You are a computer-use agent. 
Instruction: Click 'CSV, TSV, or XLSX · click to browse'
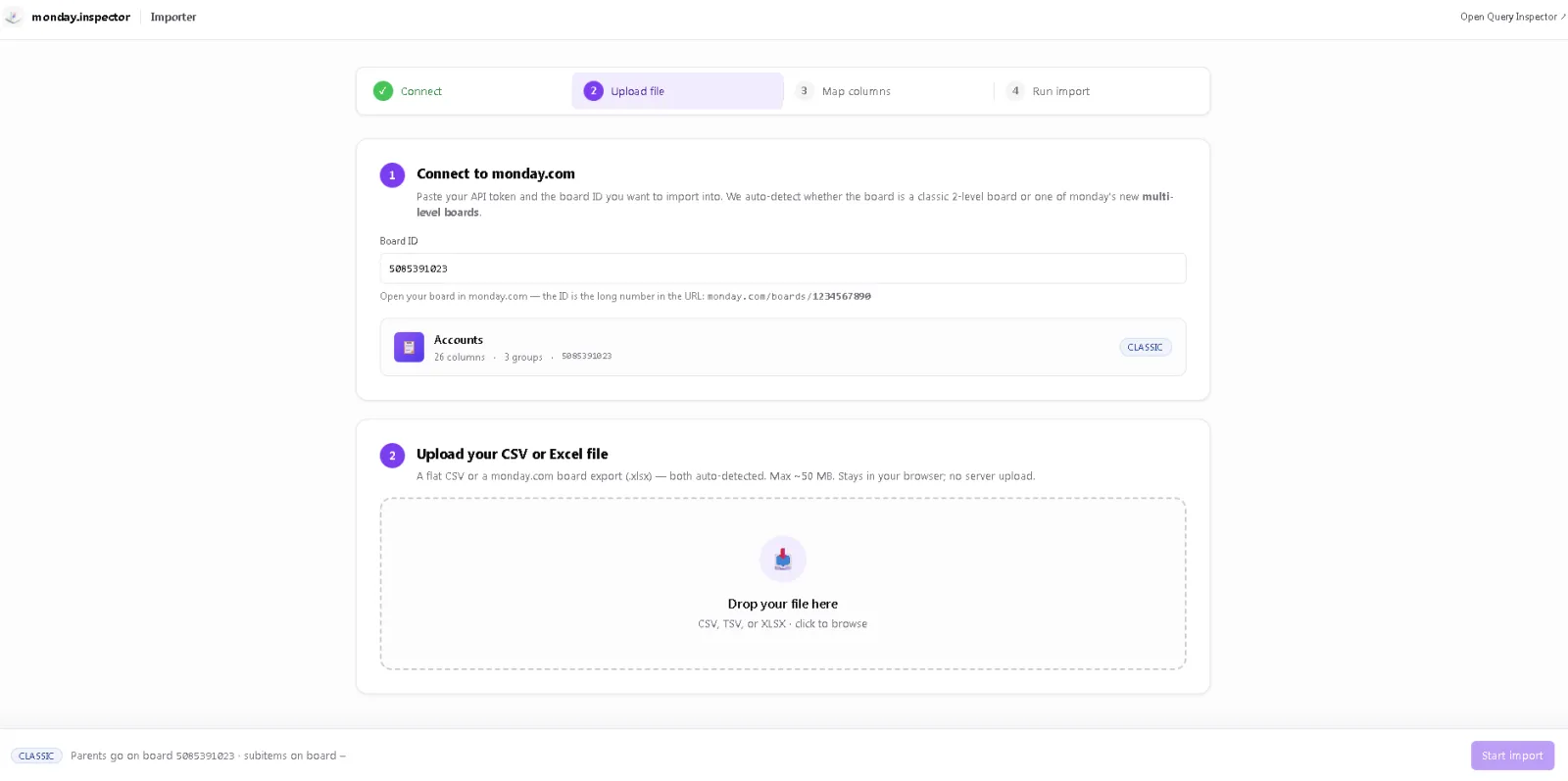(782, 624)
